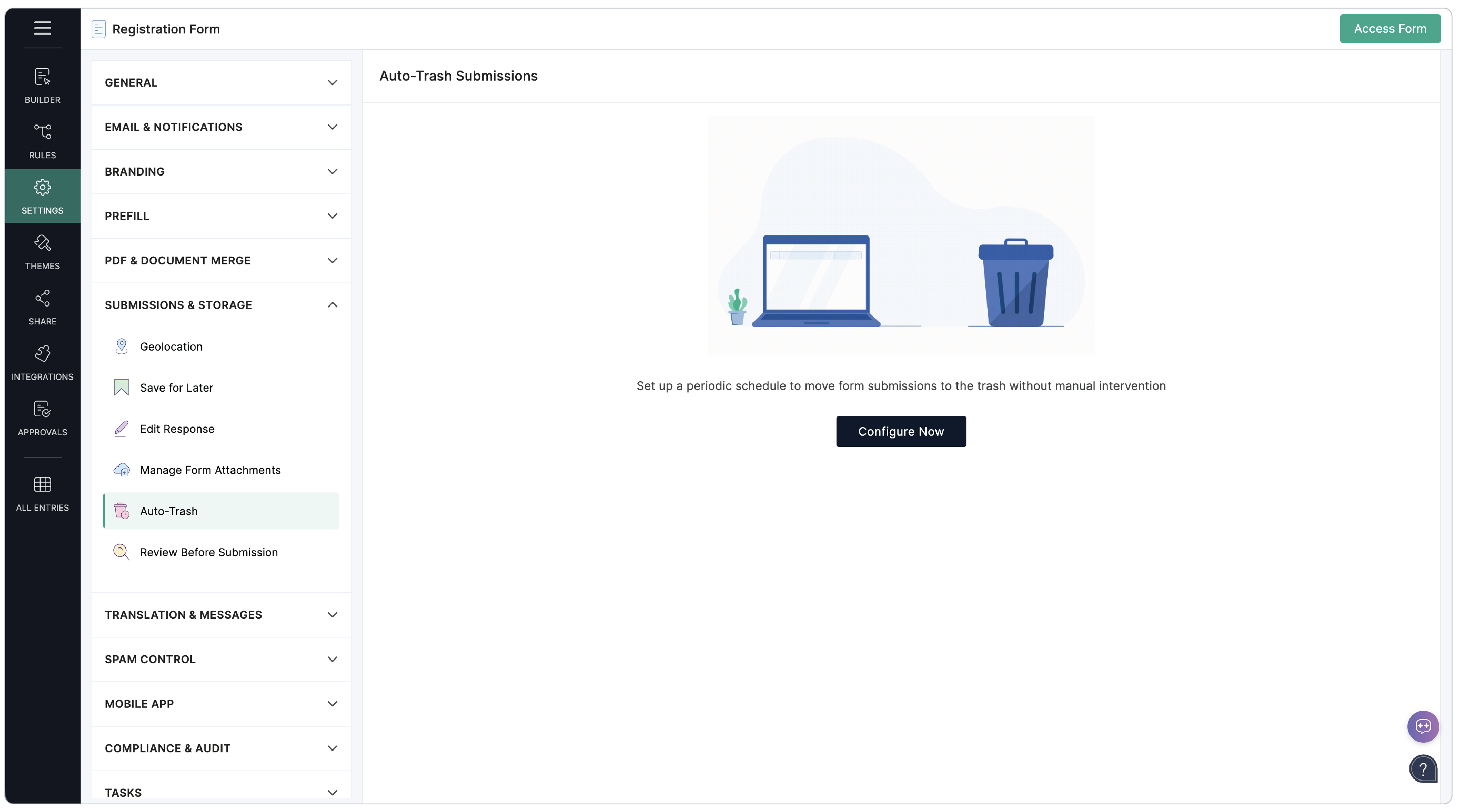Click the help question mark bubble
The width and height of the screenshot is (1457, 812).
click(1424, 769)
